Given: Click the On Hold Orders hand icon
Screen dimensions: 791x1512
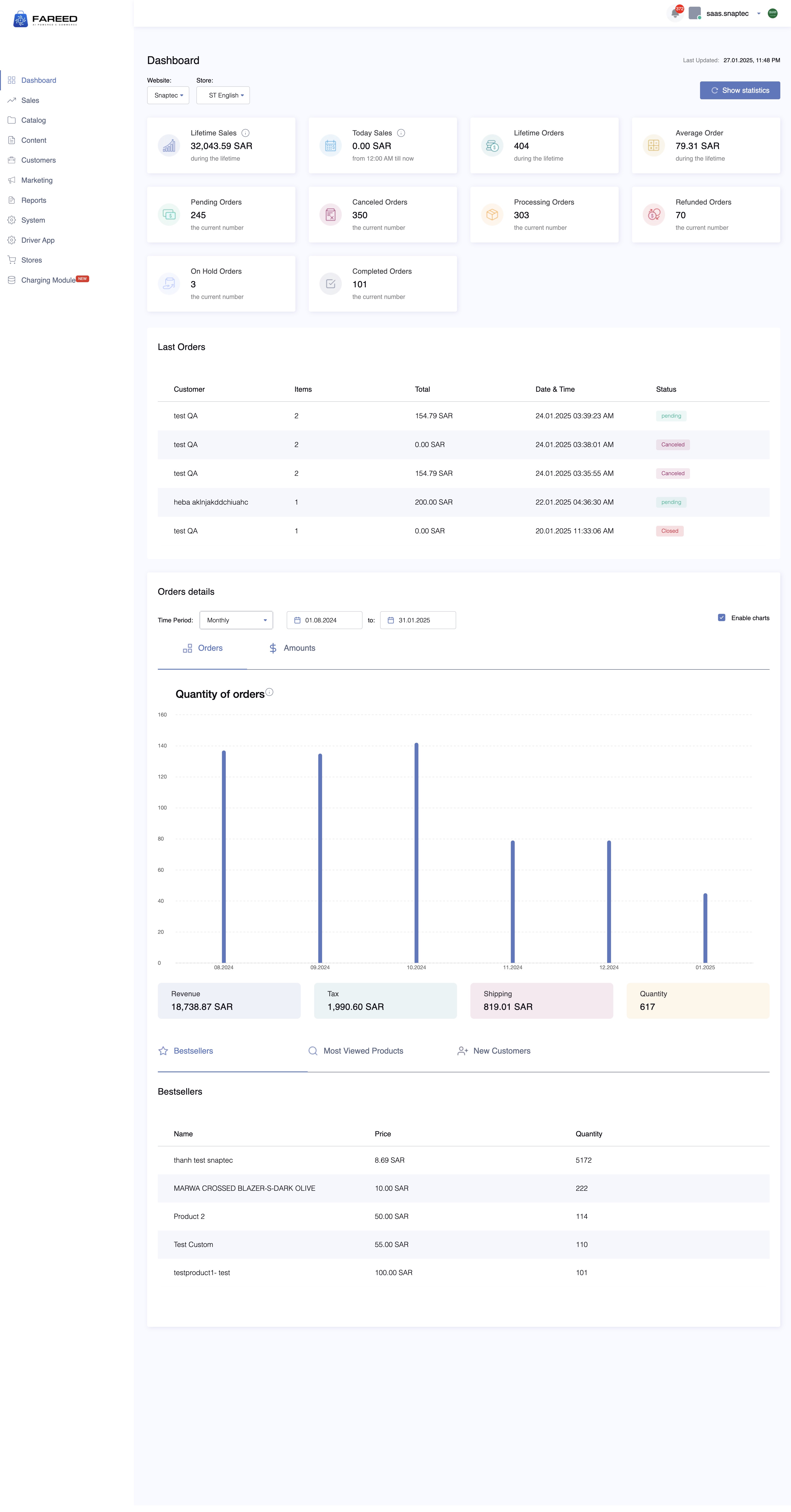Looking at the screenshot, I should (x=169, y=284).
